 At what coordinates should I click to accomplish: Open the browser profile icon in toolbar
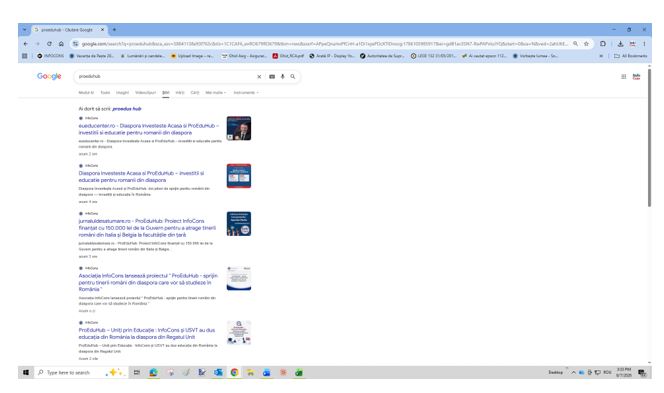[632, 44]
